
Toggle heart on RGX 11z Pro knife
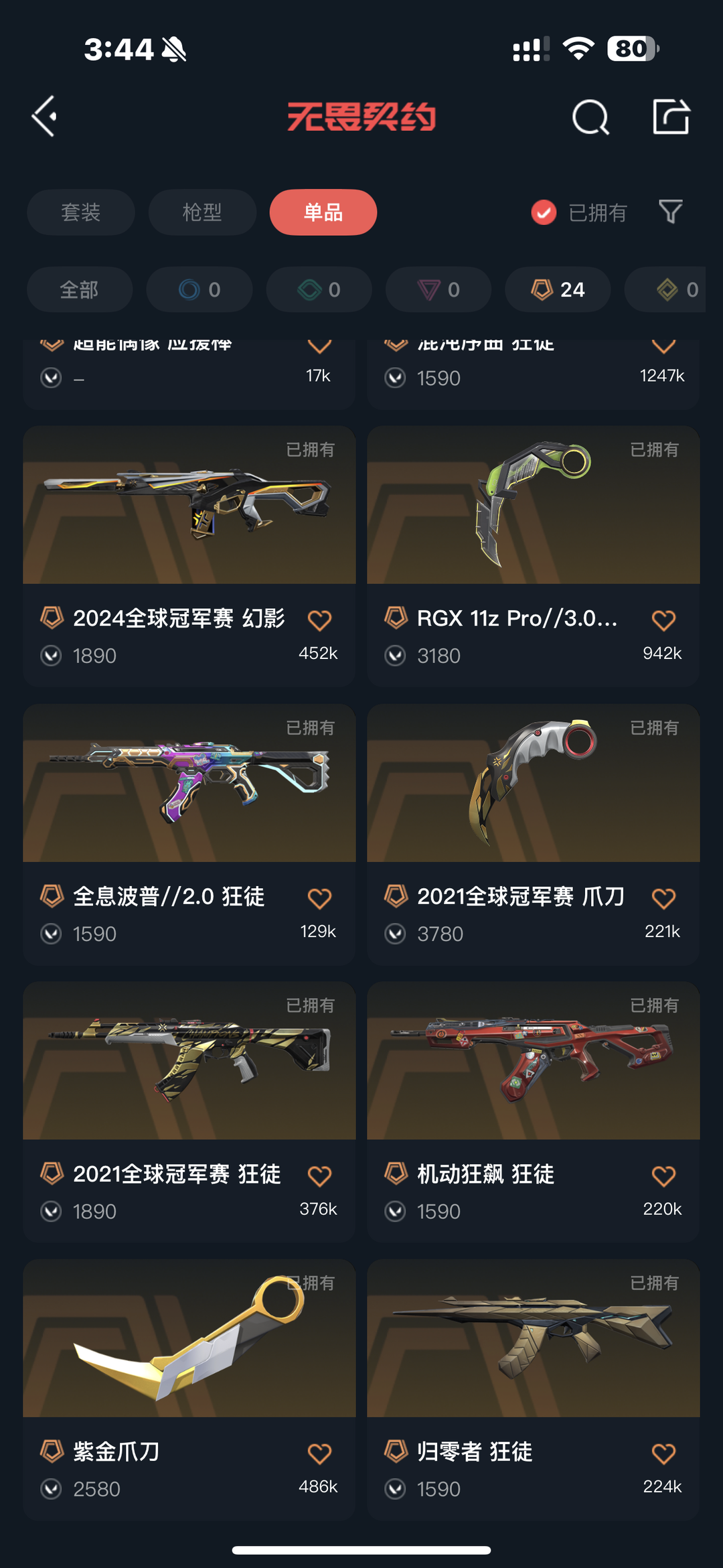(x=663, y=620)
